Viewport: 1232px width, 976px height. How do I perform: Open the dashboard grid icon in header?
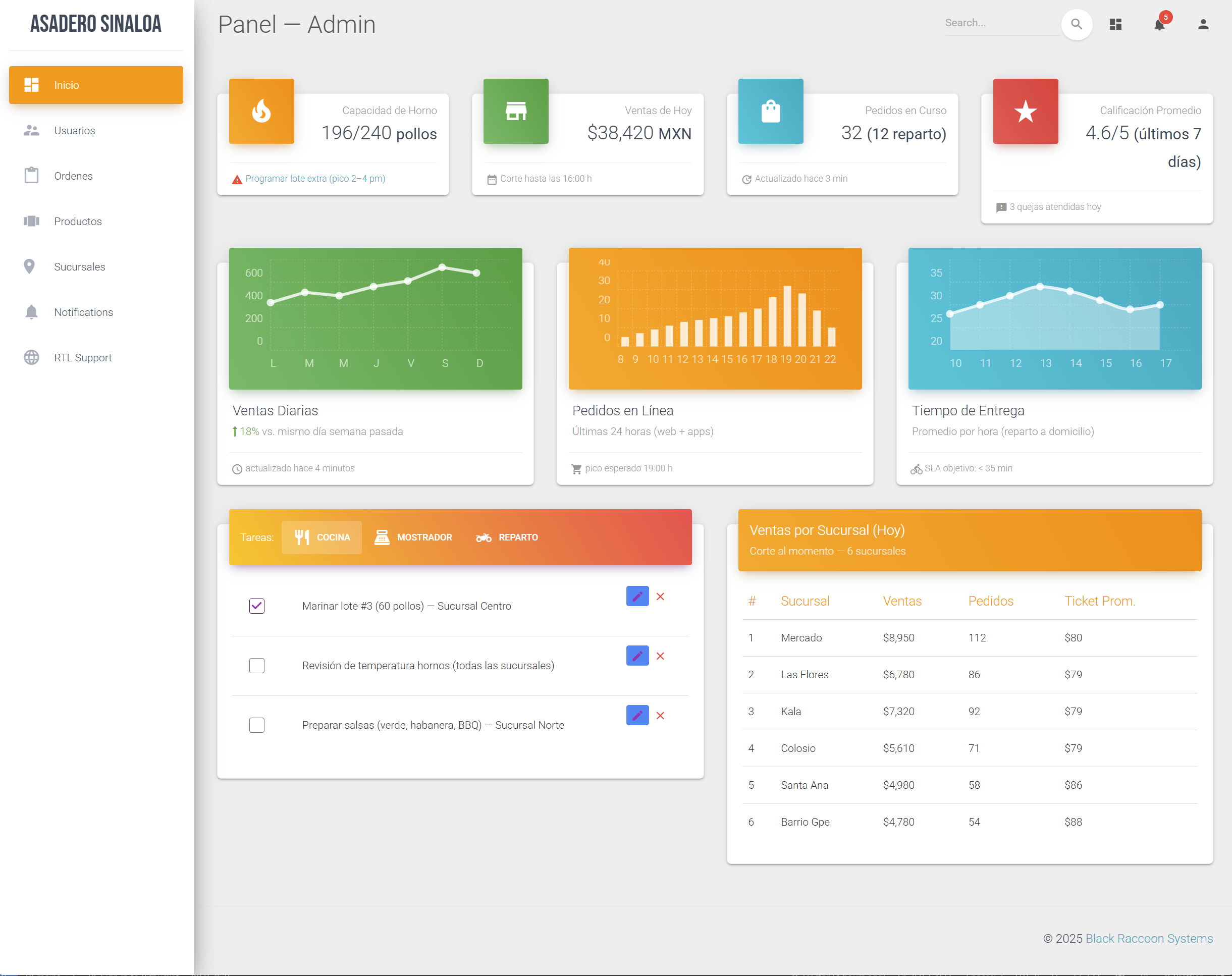[x=1115, y=24]
